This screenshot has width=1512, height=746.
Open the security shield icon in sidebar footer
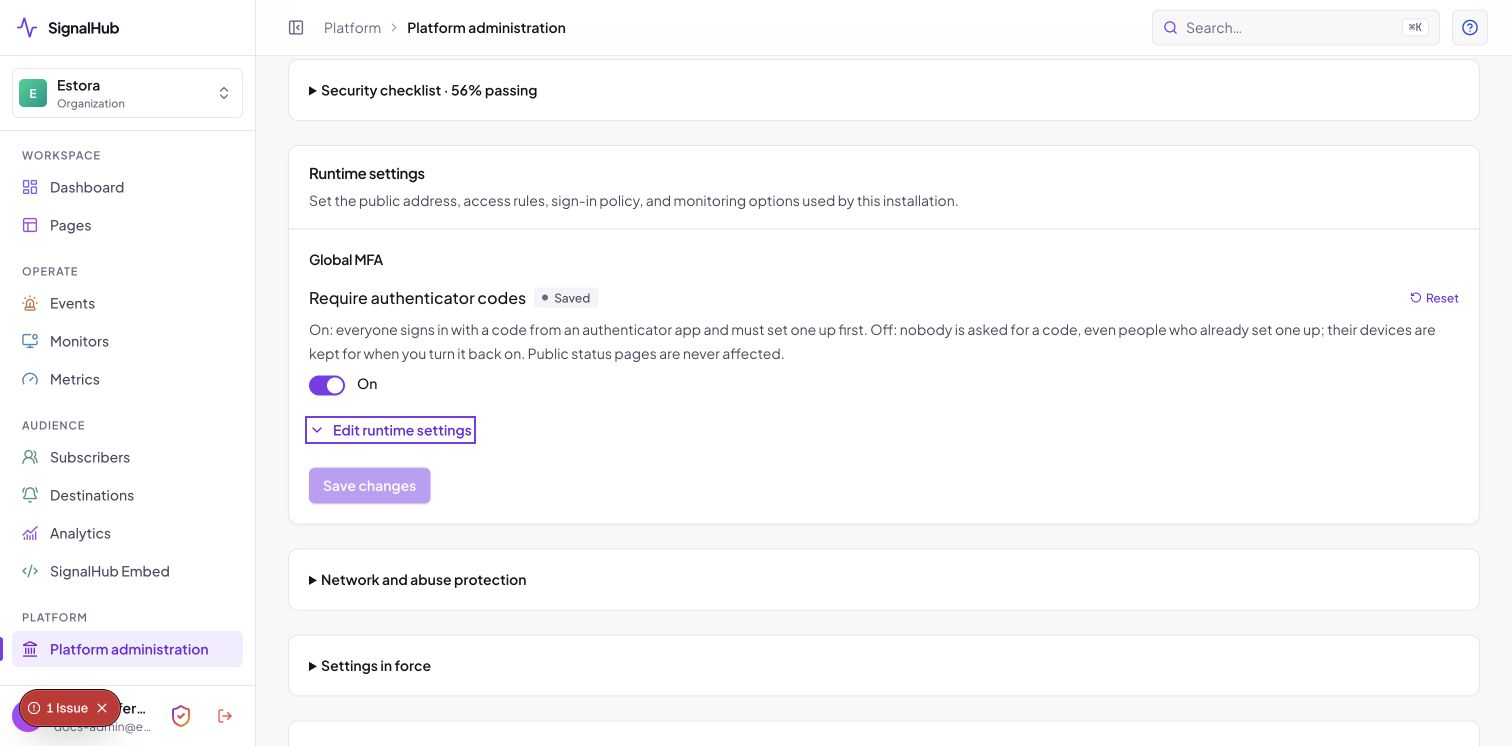click(x=181, y=716)
